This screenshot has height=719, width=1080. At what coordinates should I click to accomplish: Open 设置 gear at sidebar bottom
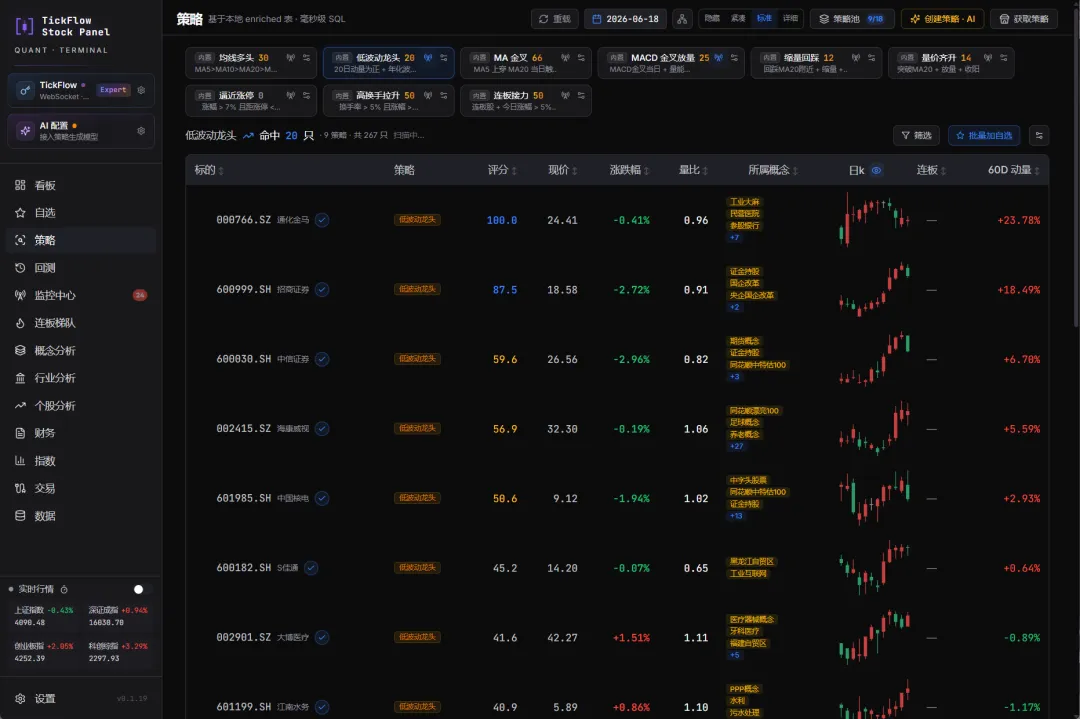coord(20,698)
